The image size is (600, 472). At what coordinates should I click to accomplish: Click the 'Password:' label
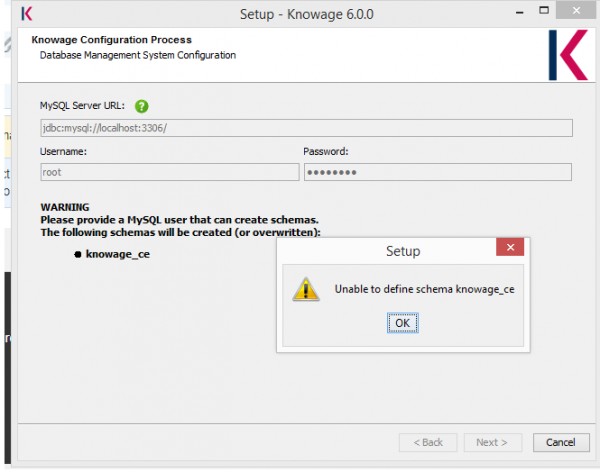point(326,152)
